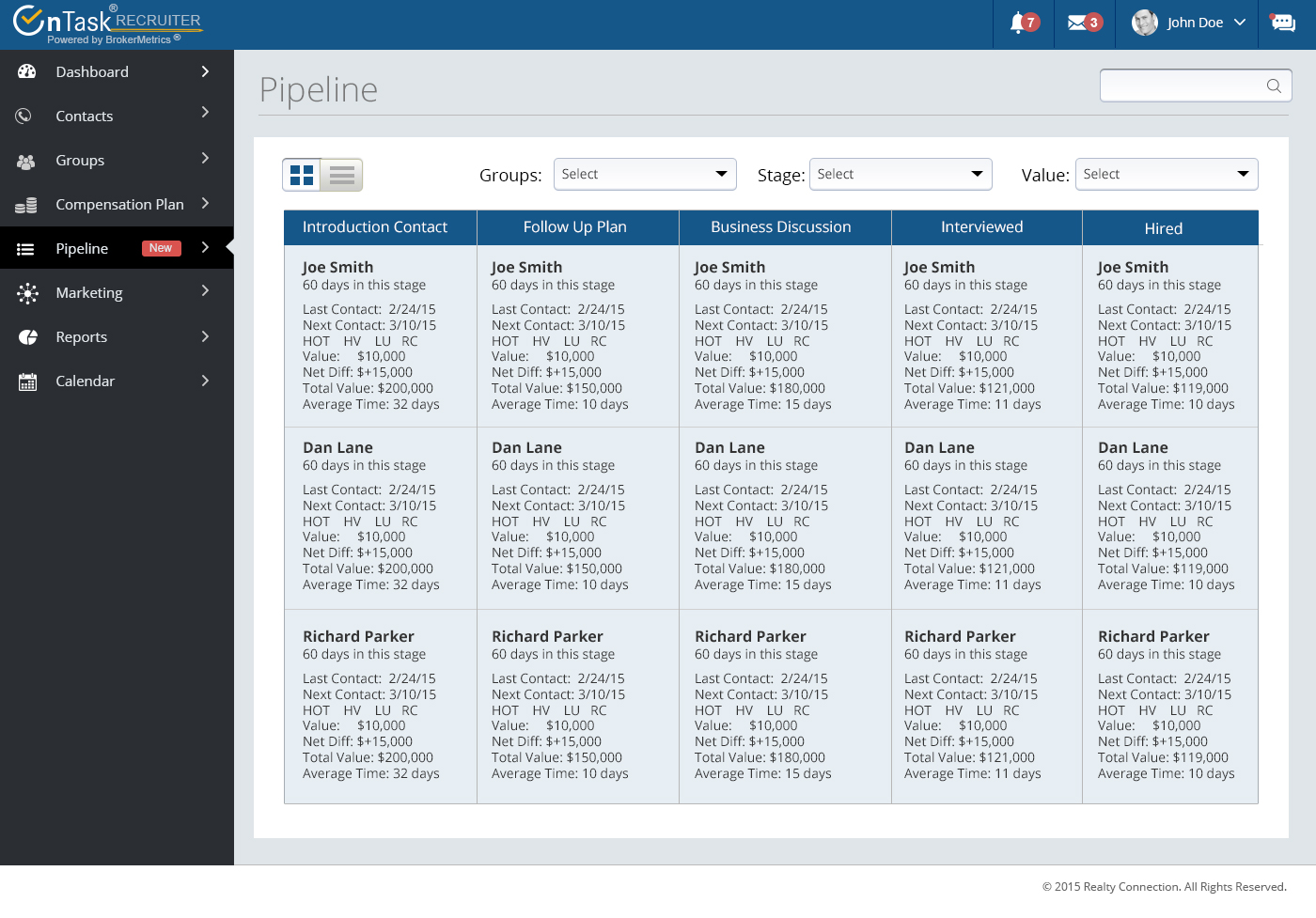Open the Stage select dropdown
This screenshot has height=918, width=1316.
coord(901,174)
